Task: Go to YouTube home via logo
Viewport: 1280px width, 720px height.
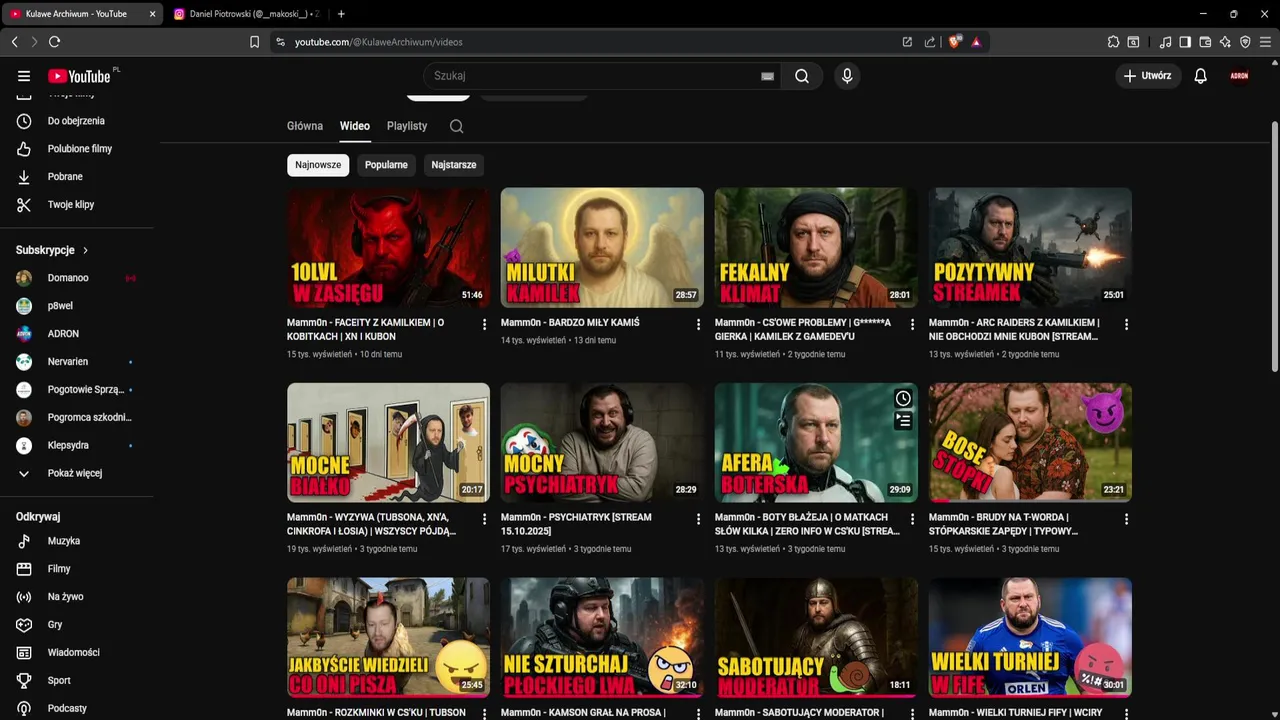Action: click(80, 76)
